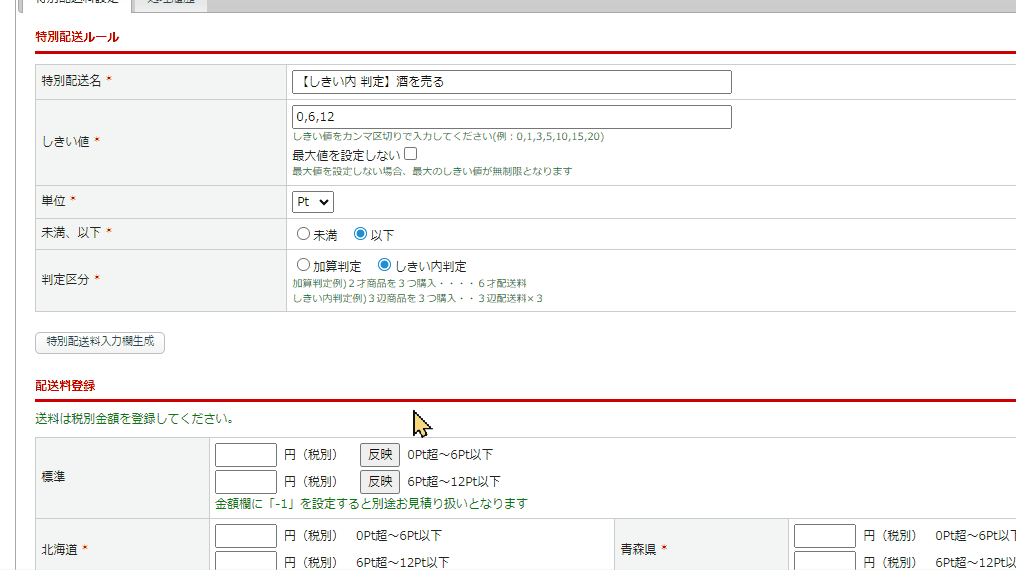Click the しきい値 input containing 0,6,12
Screen dimensions: 1016x570
[x=511, y=117]
